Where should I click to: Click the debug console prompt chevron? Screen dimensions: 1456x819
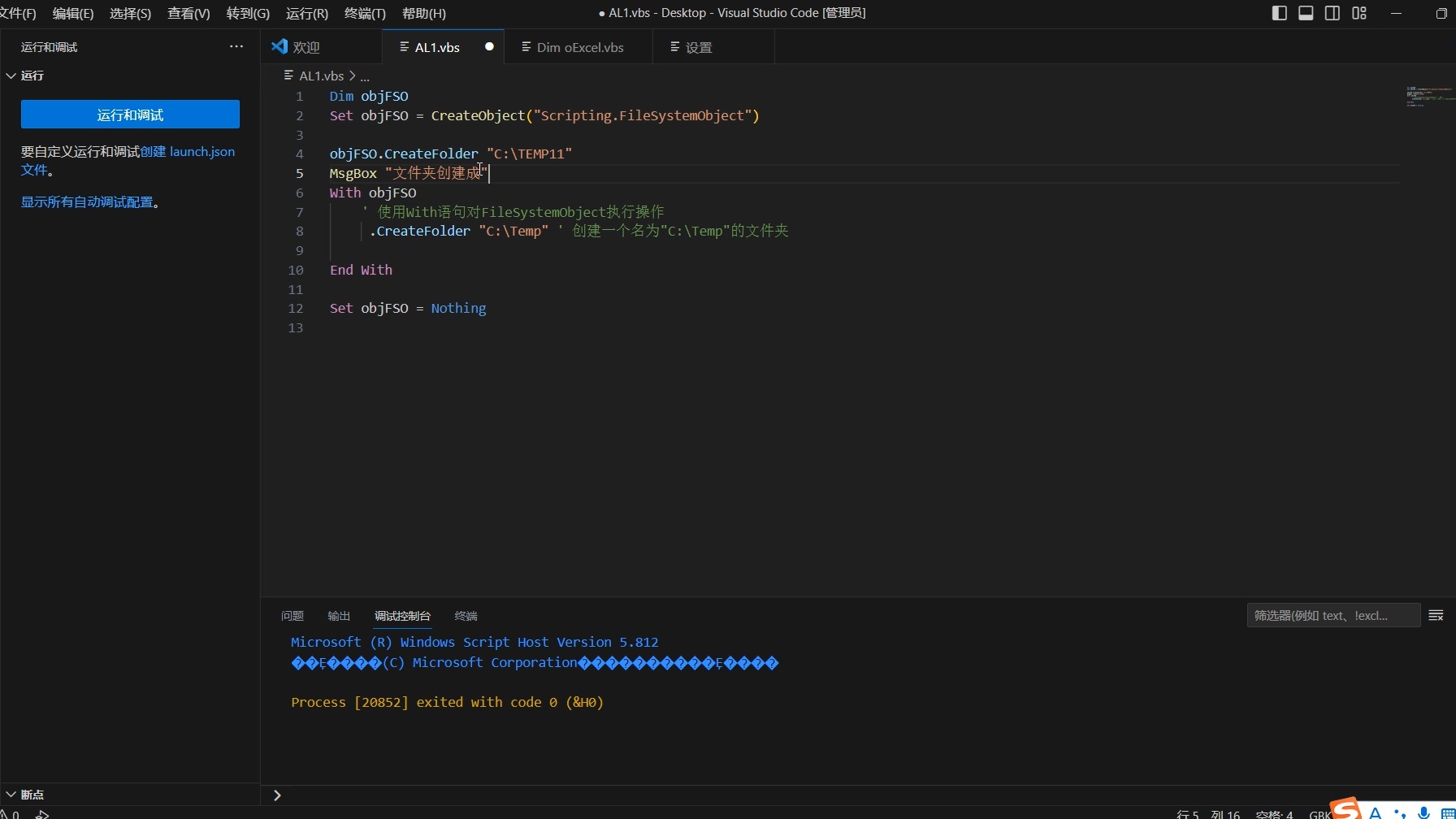(277, 795)
